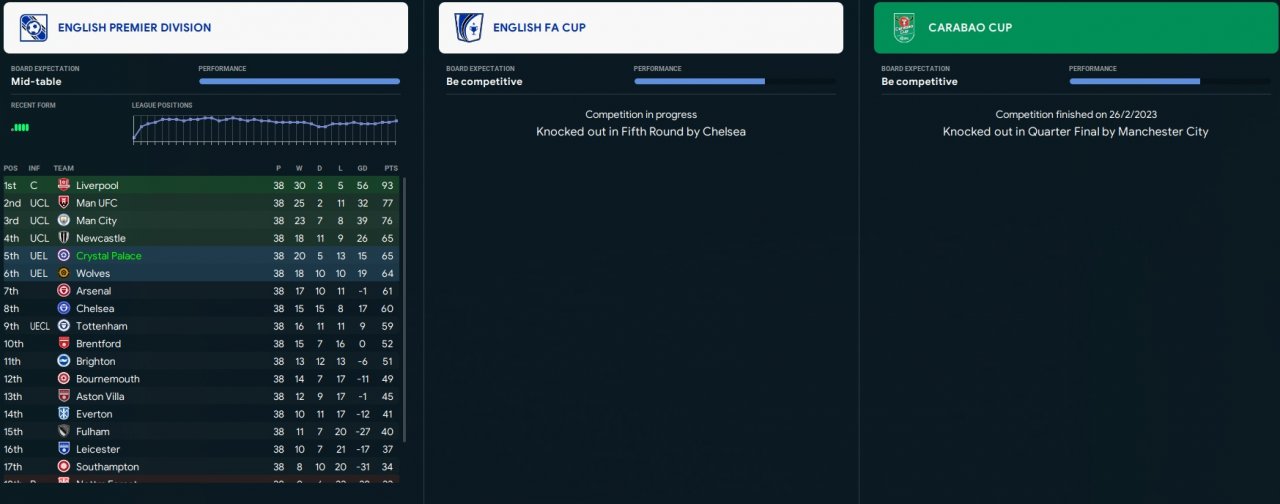
Task: Click the Crystal Palace club badge
Action: [64, 256]
